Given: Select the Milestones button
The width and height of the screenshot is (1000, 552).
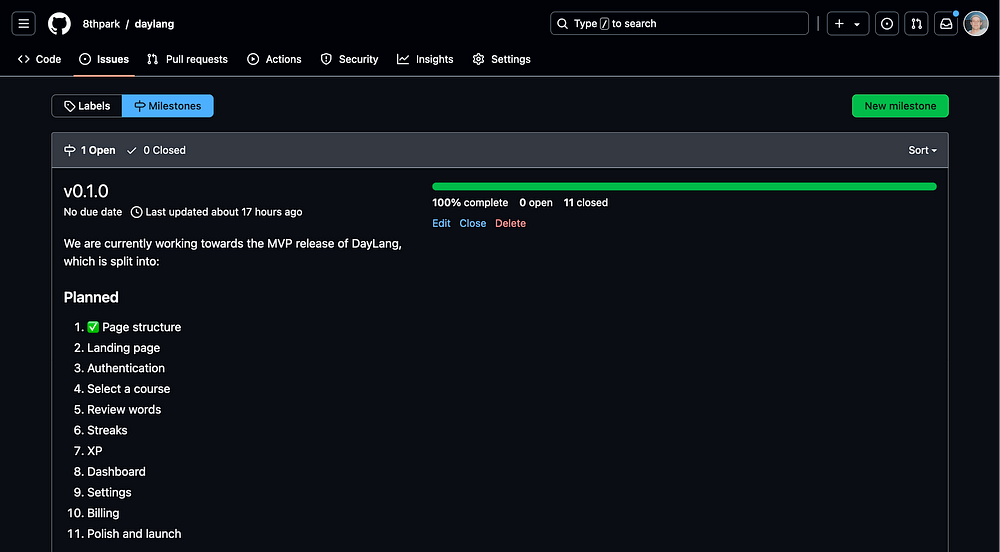Looking at the screenshot, I should (x=168, y=106).
